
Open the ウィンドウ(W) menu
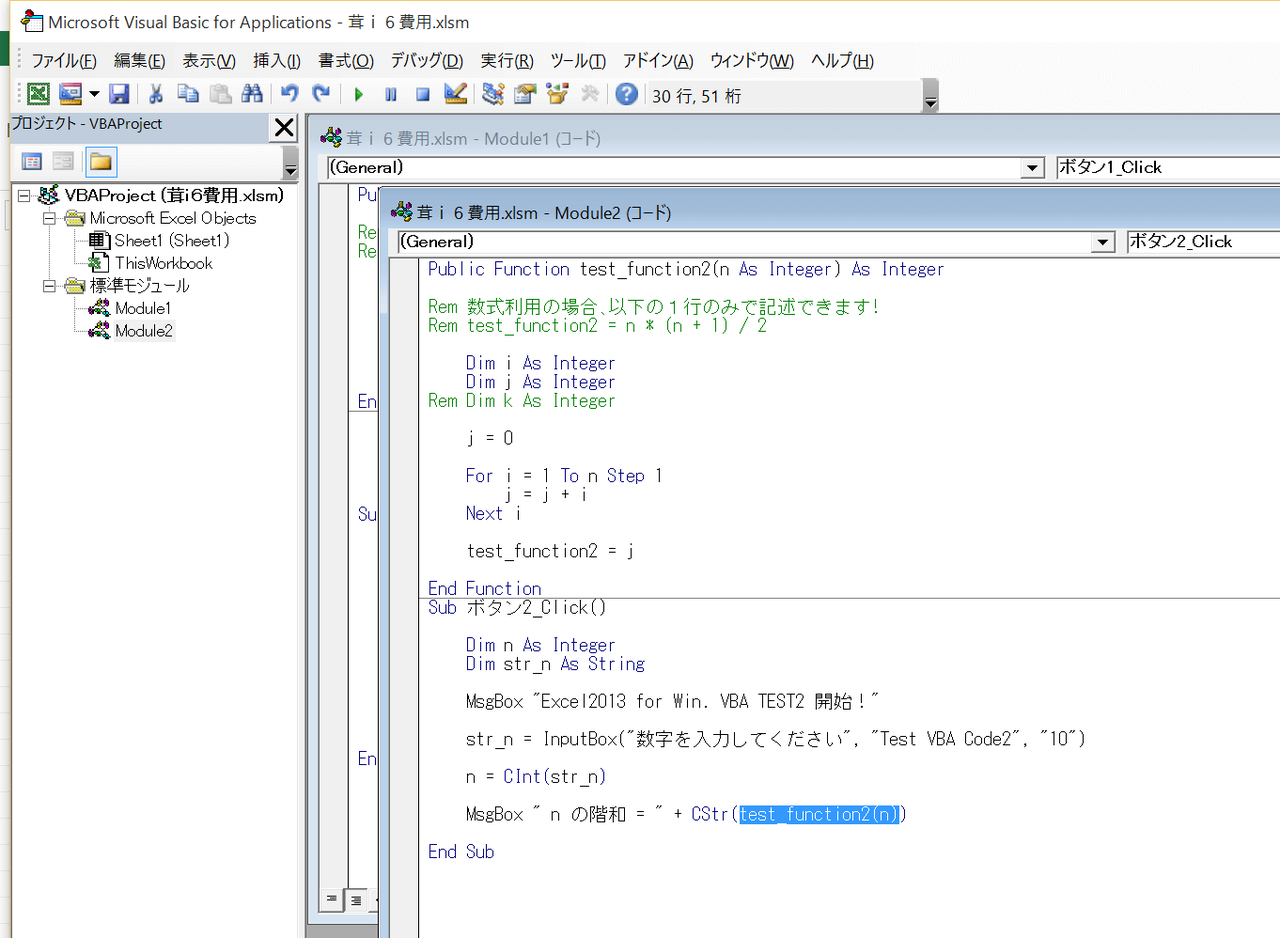(752, 61)
